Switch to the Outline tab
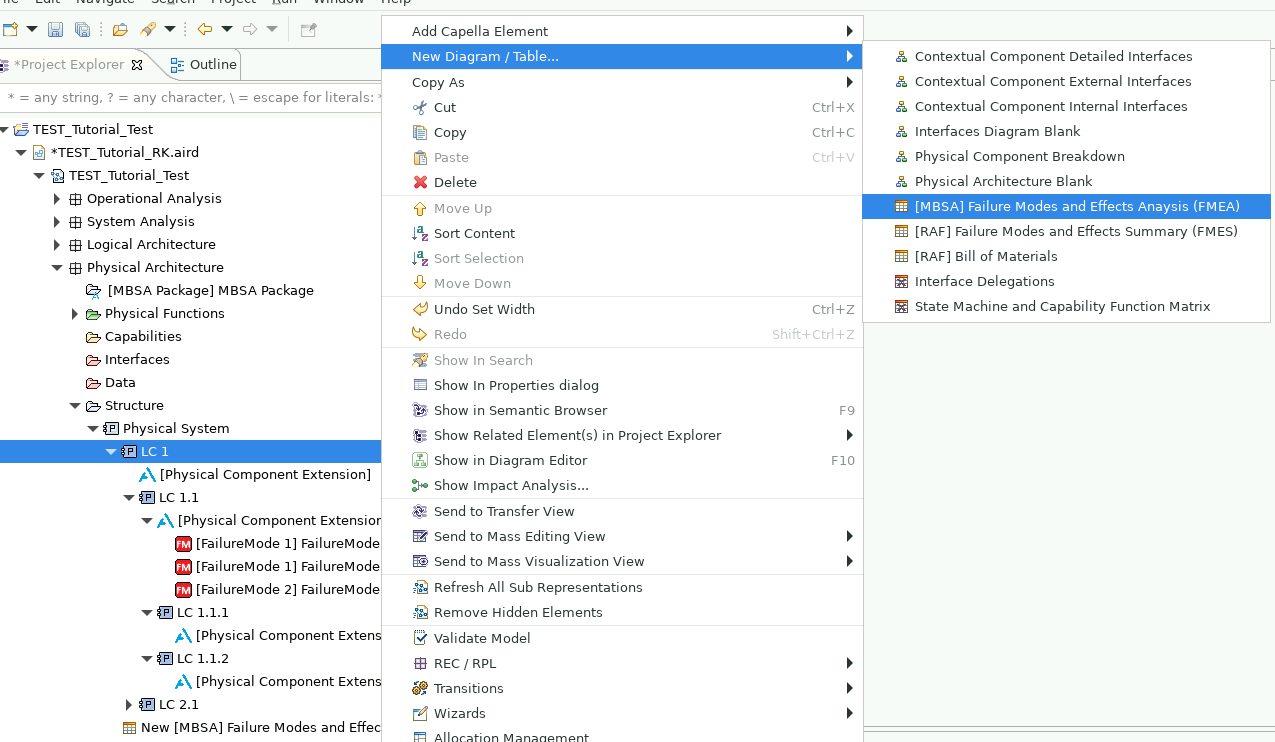This screenshot has width=1275, height=742. tap(204, 65)
